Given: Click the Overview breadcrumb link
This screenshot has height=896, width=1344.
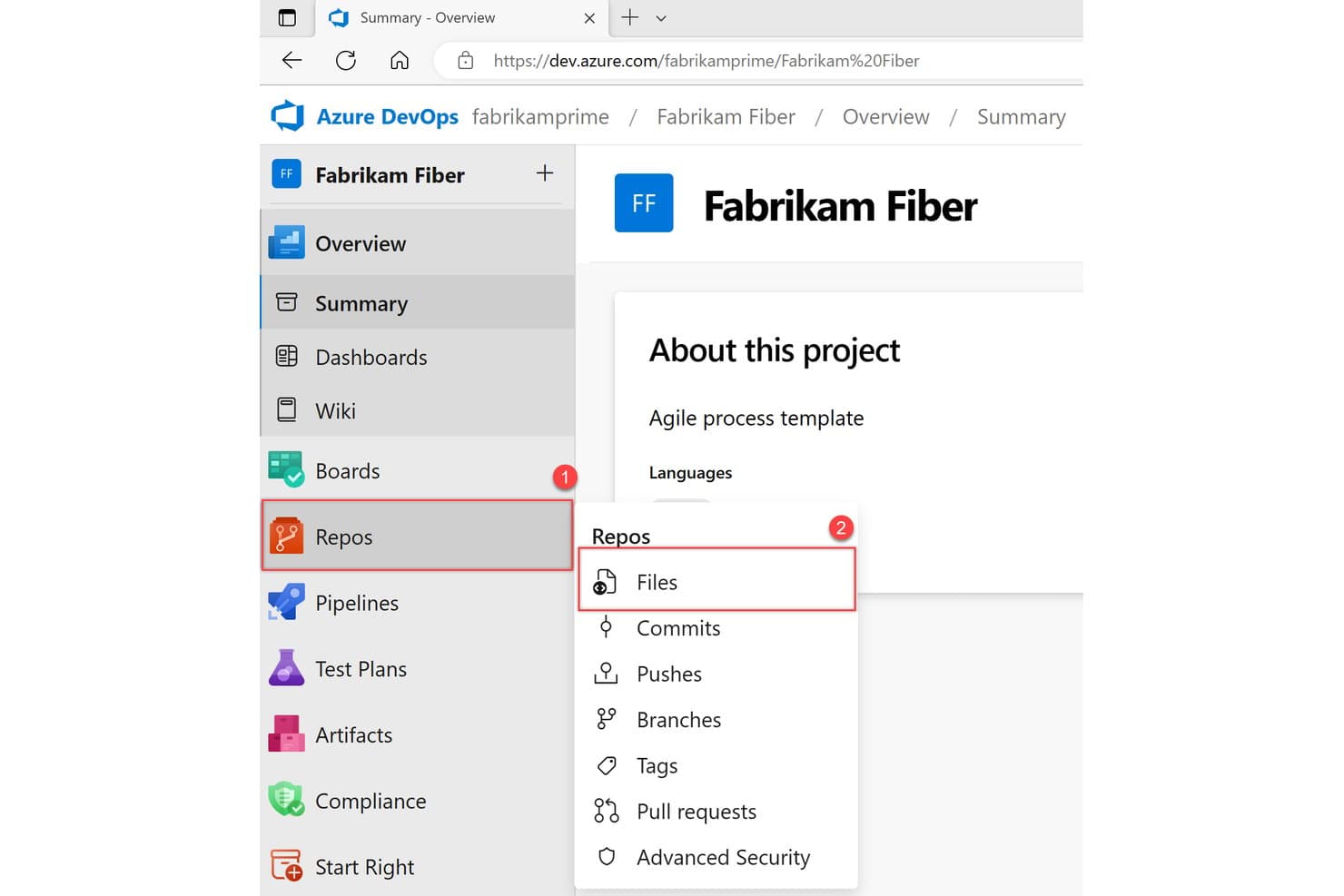Looking at the screenshot, I should [x=885, y=117].
